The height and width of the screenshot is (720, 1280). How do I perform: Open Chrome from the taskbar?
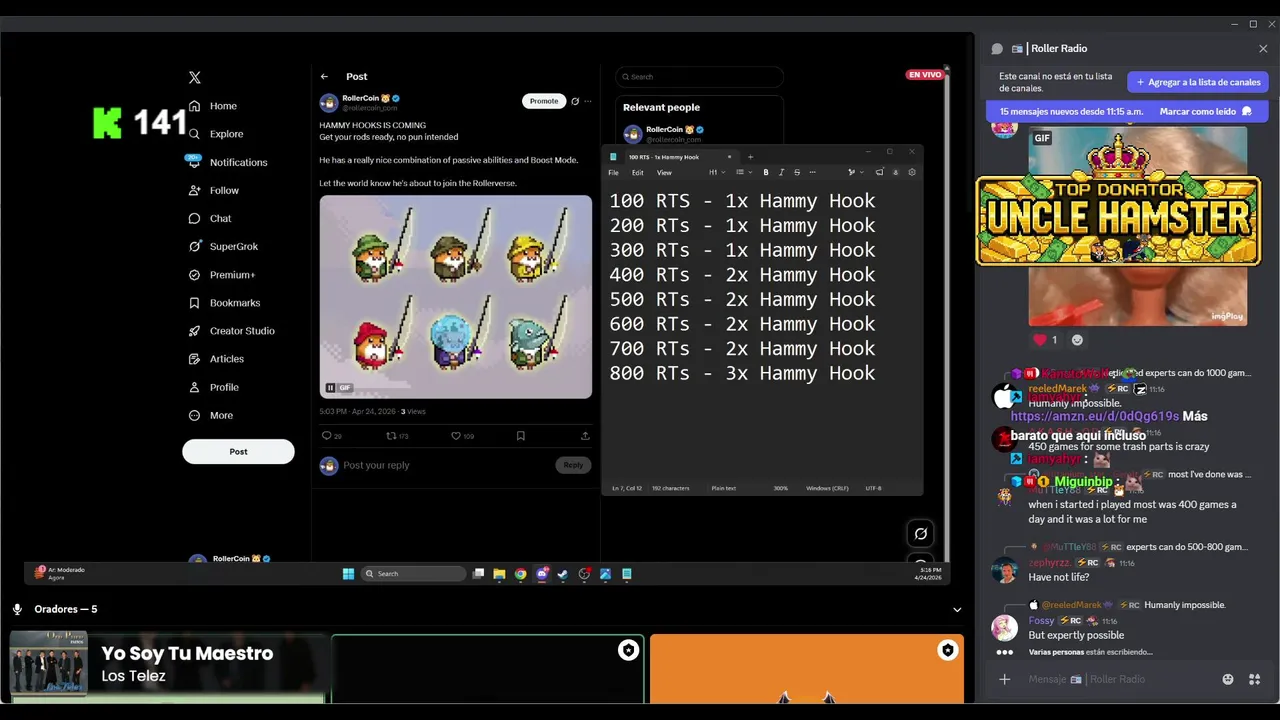tap(521, 574)
